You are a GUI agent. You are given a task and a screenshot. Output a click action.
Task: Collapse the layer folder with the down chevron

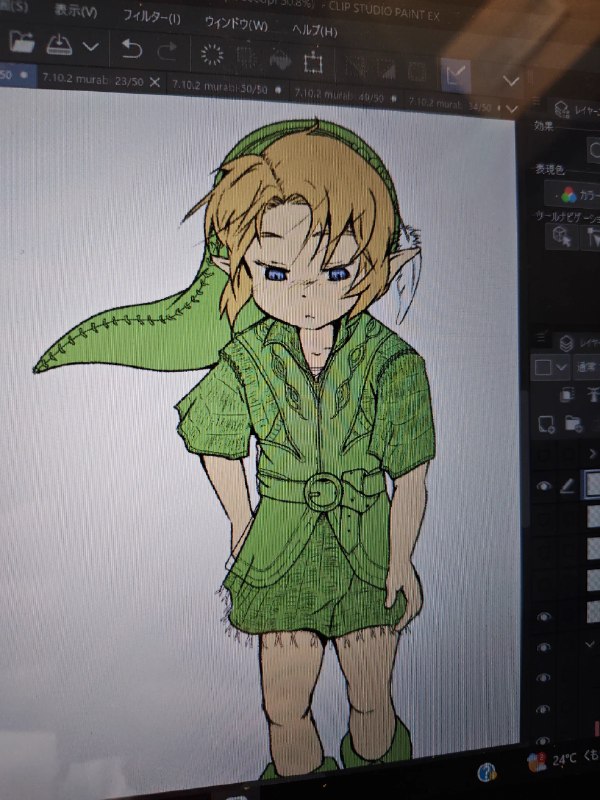(589, 645)
